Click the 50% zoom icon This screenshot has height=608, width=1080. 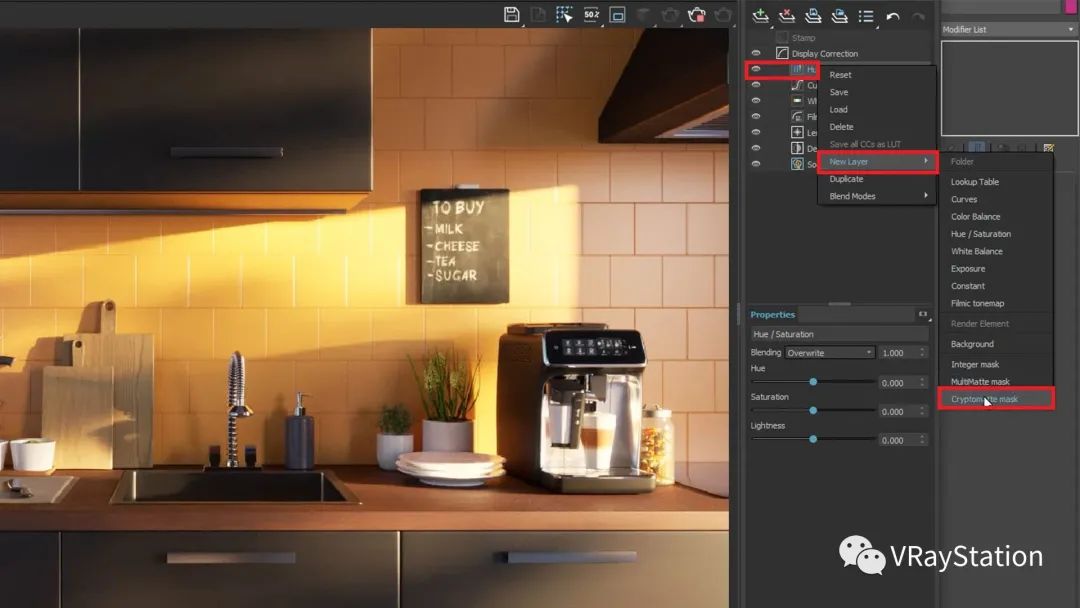click(x=591, y=14)
